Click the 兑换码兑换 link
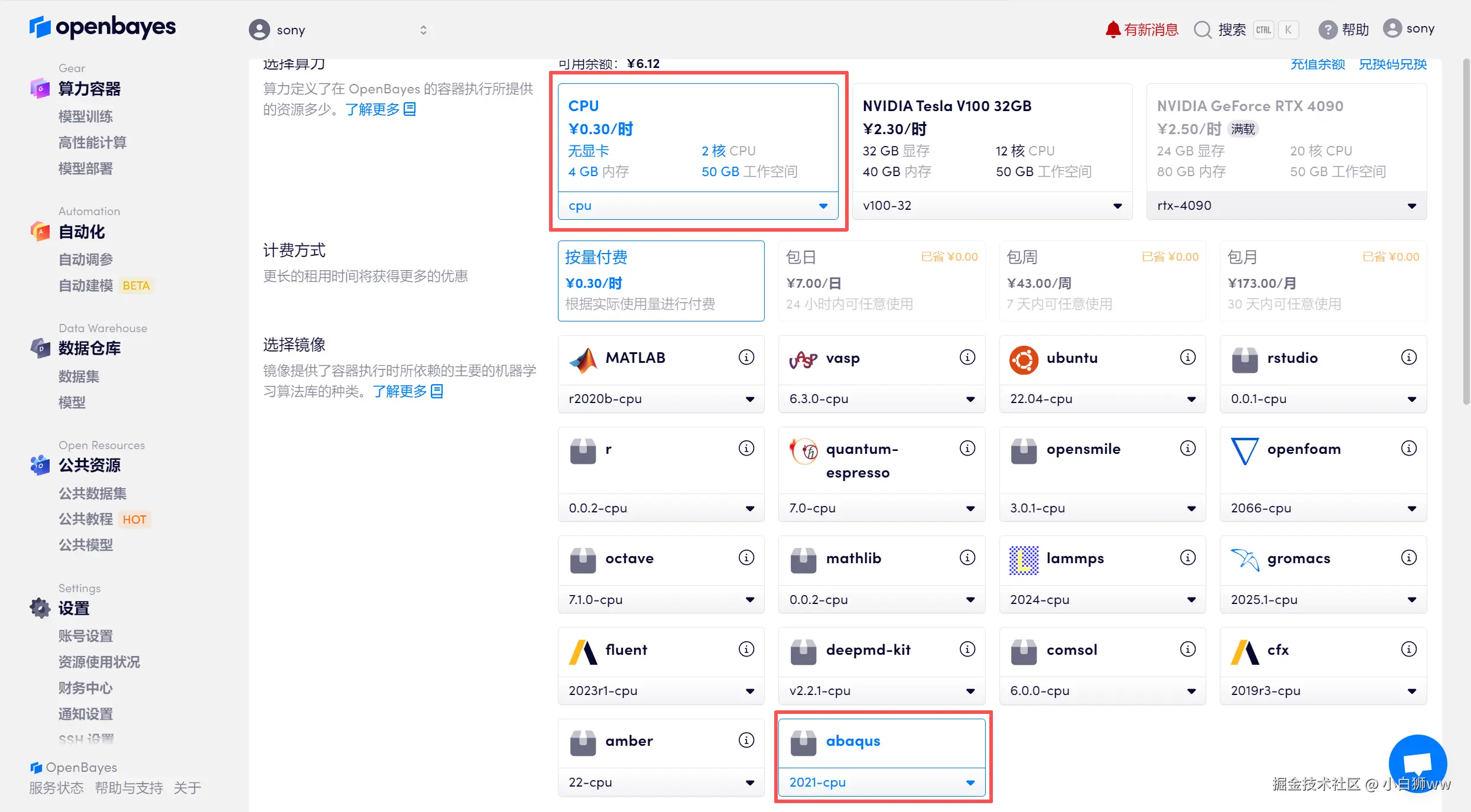Screen dimensions: 1471x812 click(x=1392, y=64)
